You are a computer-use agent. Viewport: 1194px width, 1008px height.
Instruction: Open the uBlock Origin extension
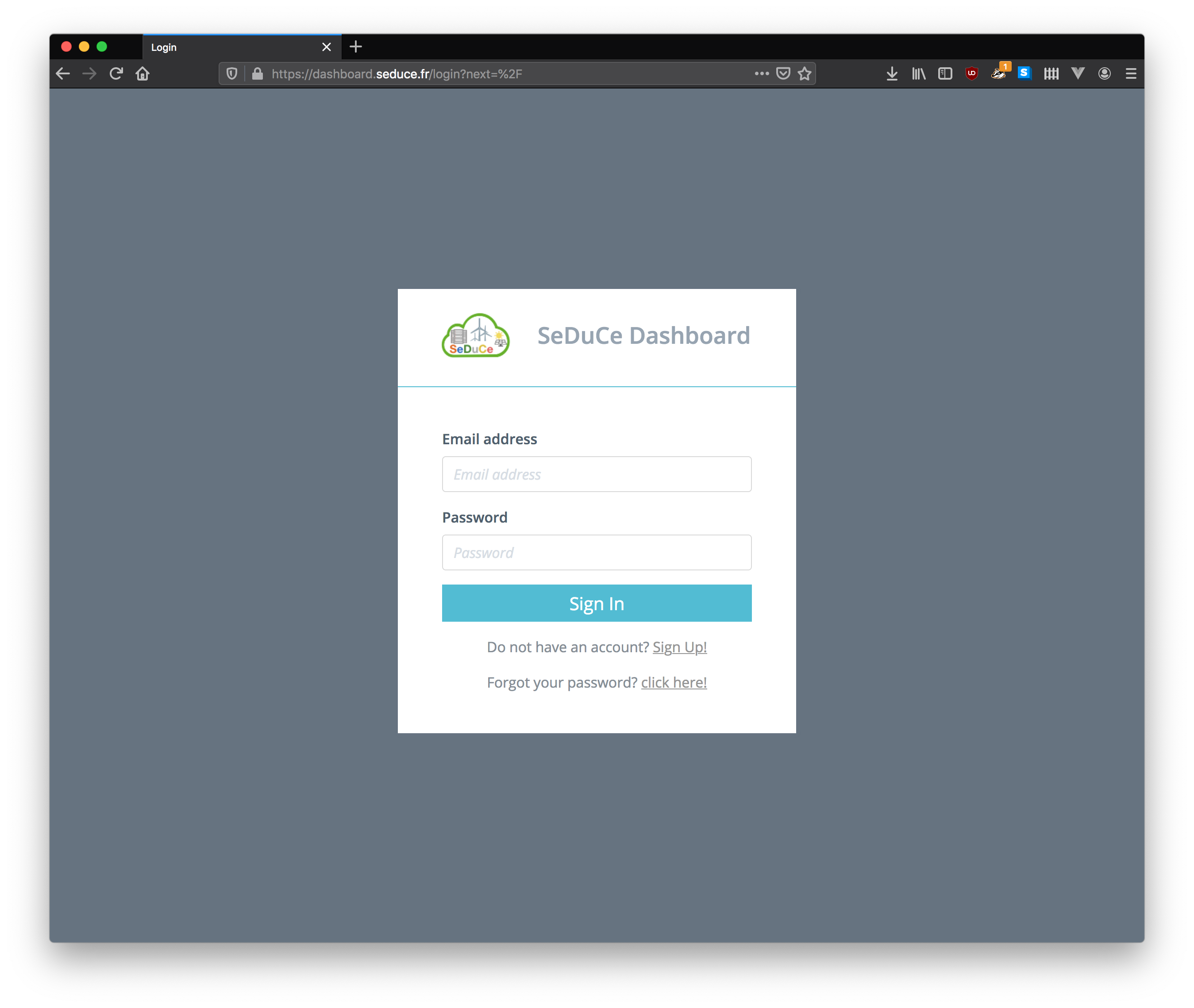tap(972, 74)
